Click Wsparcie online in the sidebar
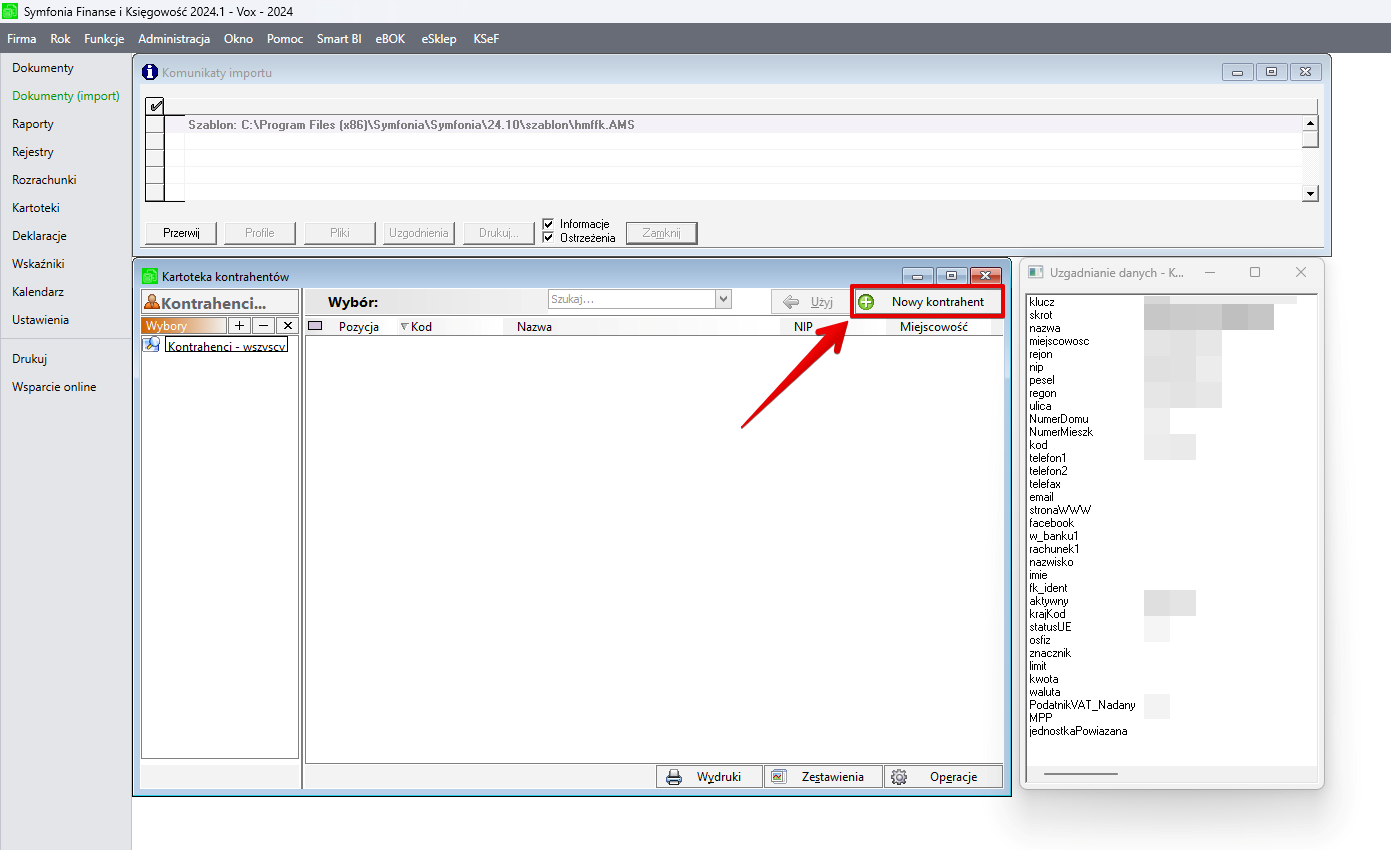The image size is (1391, 850). click(x=54, y=387)
